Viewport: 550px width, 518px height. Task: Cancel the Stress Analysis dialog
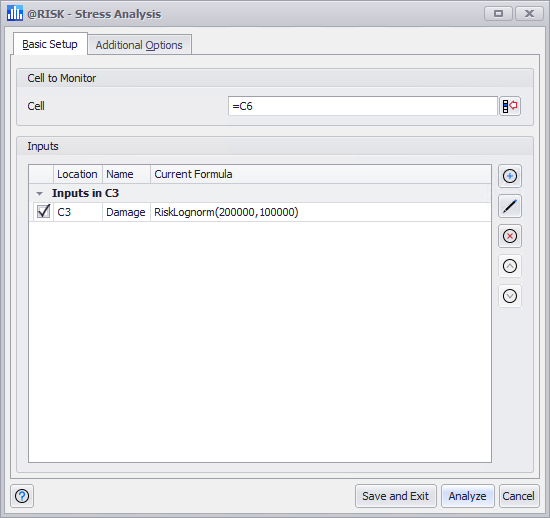coord(519,496)
